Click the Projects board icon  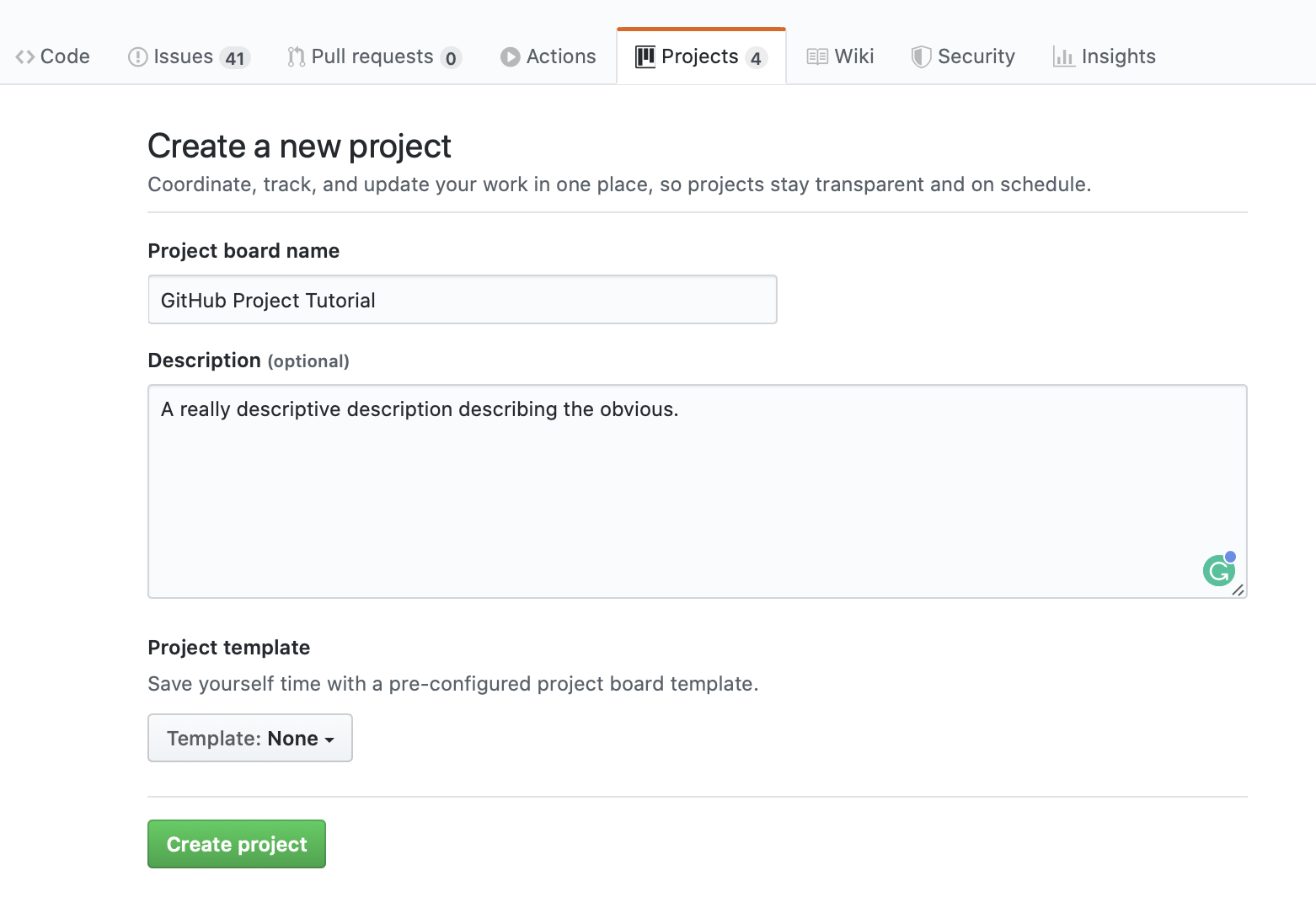pos(645,56)
